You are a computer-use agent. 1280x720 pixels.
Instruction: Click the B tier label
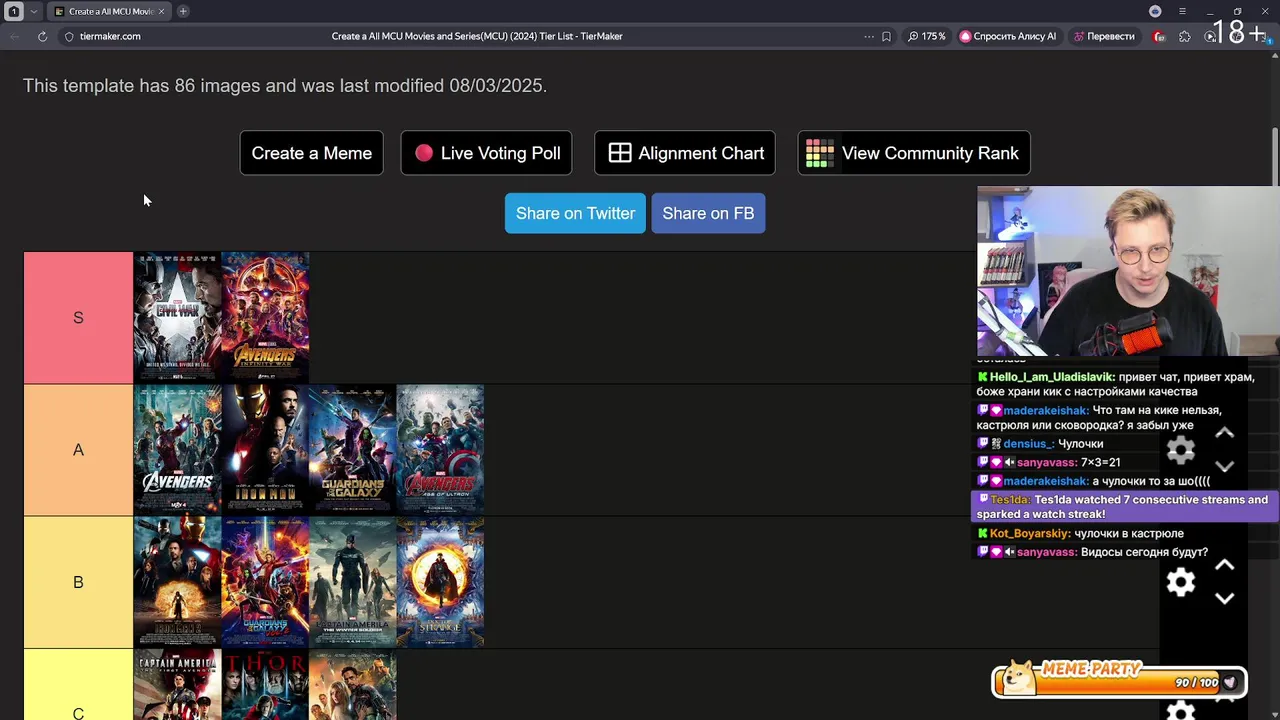78,582
